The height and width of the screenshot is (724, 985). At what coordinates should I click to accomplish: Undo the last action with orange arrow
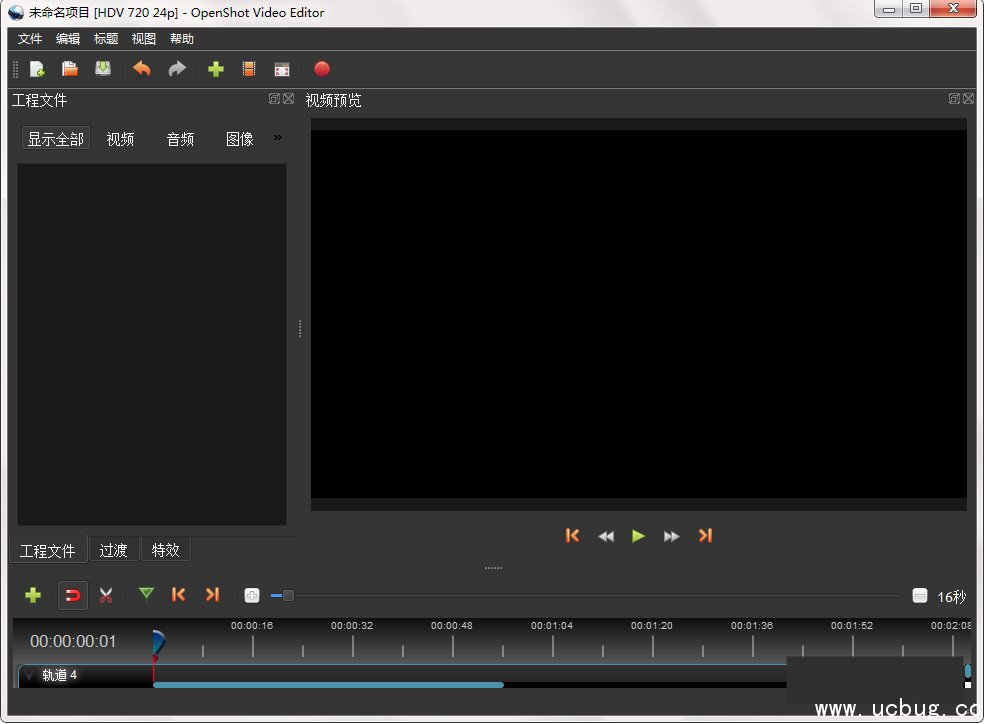[x=142, y=69]
